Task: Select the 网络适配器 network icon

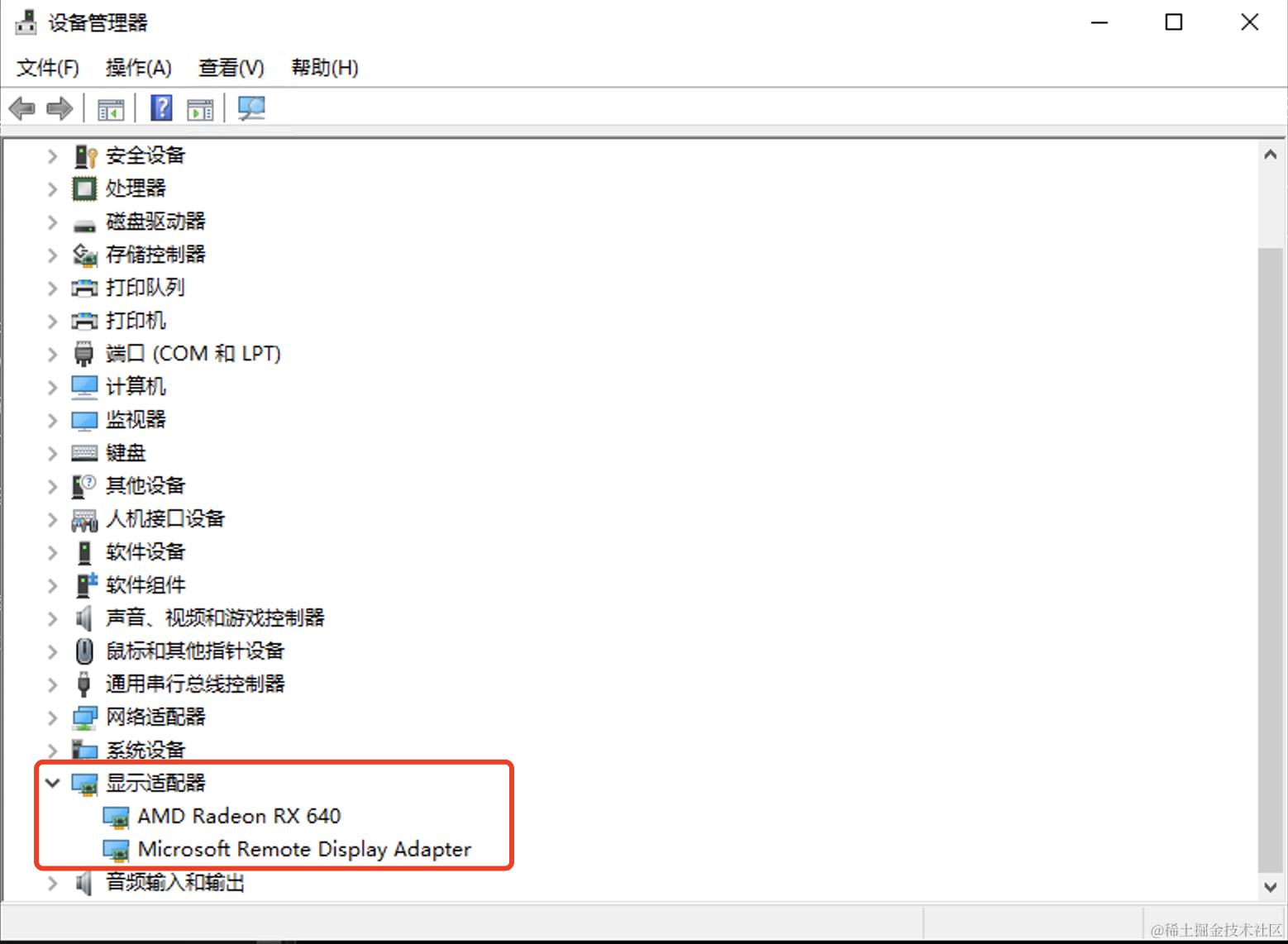Action: [84, 718]
